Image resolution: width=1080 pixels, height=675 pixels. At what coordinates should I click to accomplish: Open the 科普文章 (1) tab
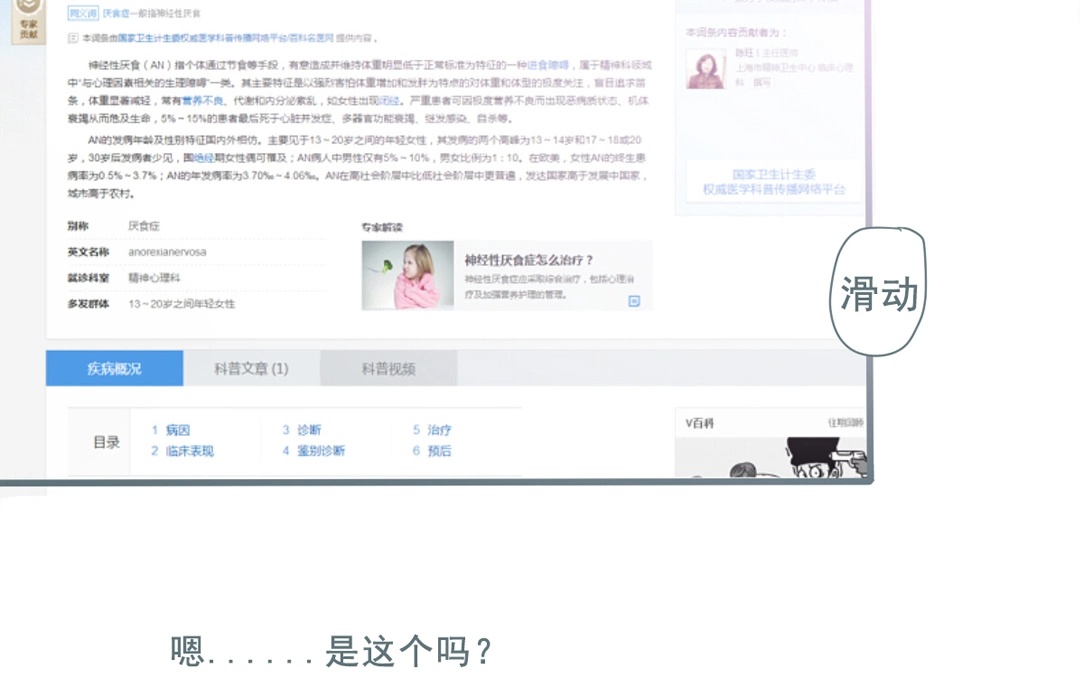(251, 369)
